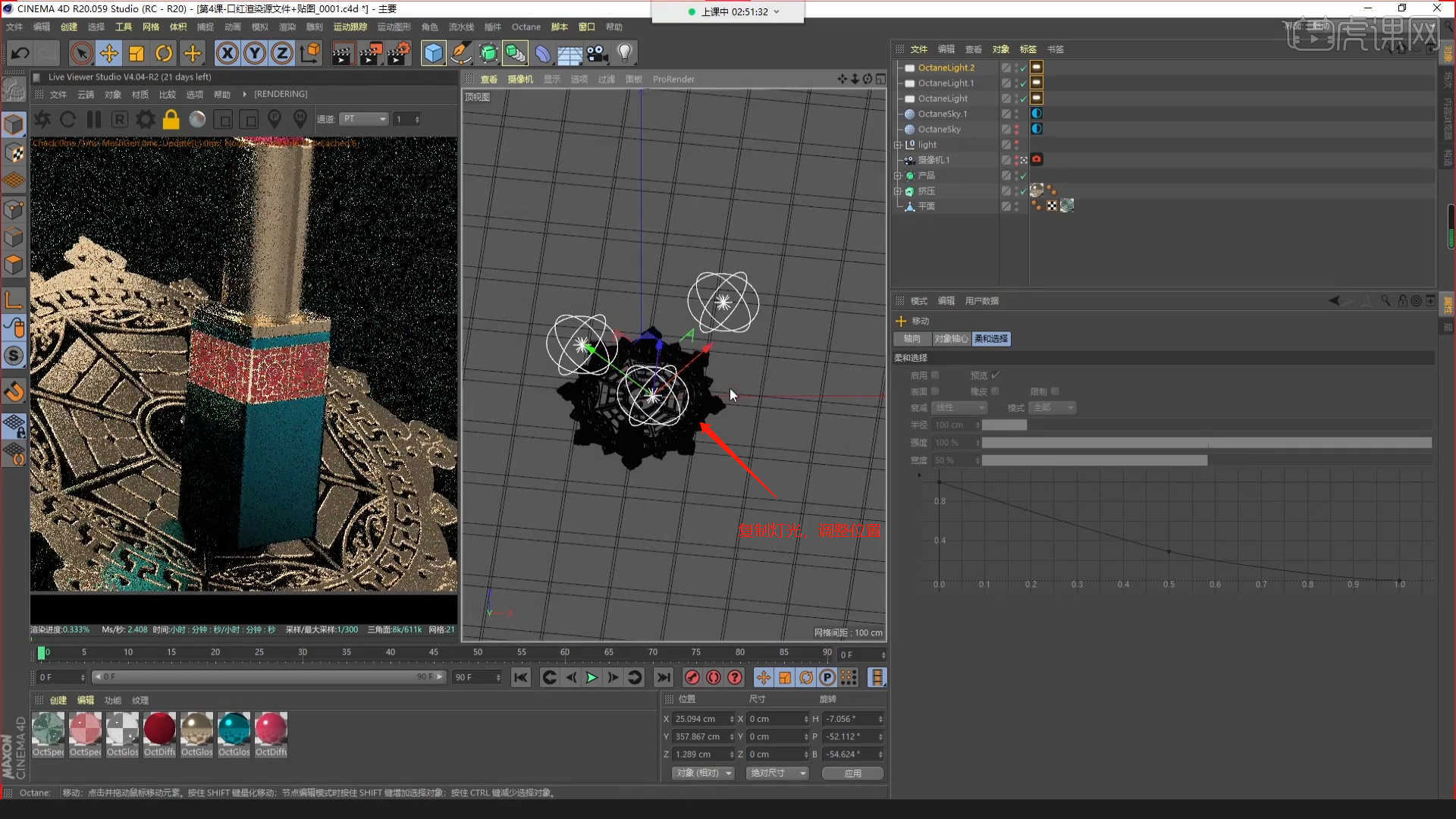Activate the Move tool icon
The image size is (1456, 819).
pos(108,53)
